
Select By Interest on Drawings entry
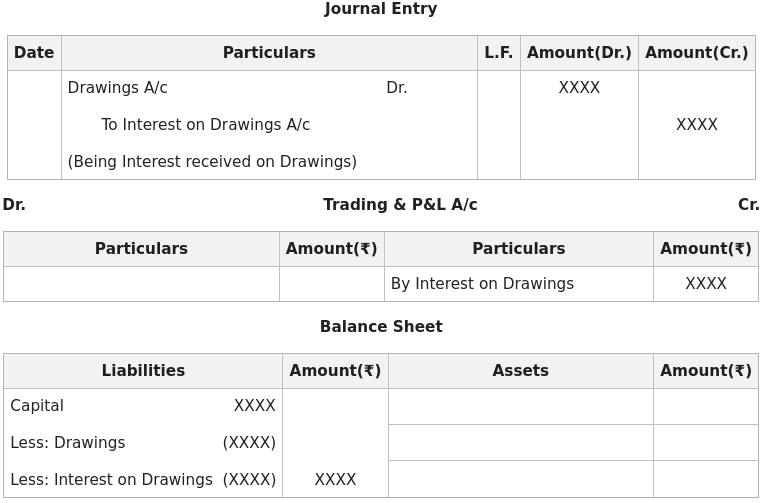482,284
